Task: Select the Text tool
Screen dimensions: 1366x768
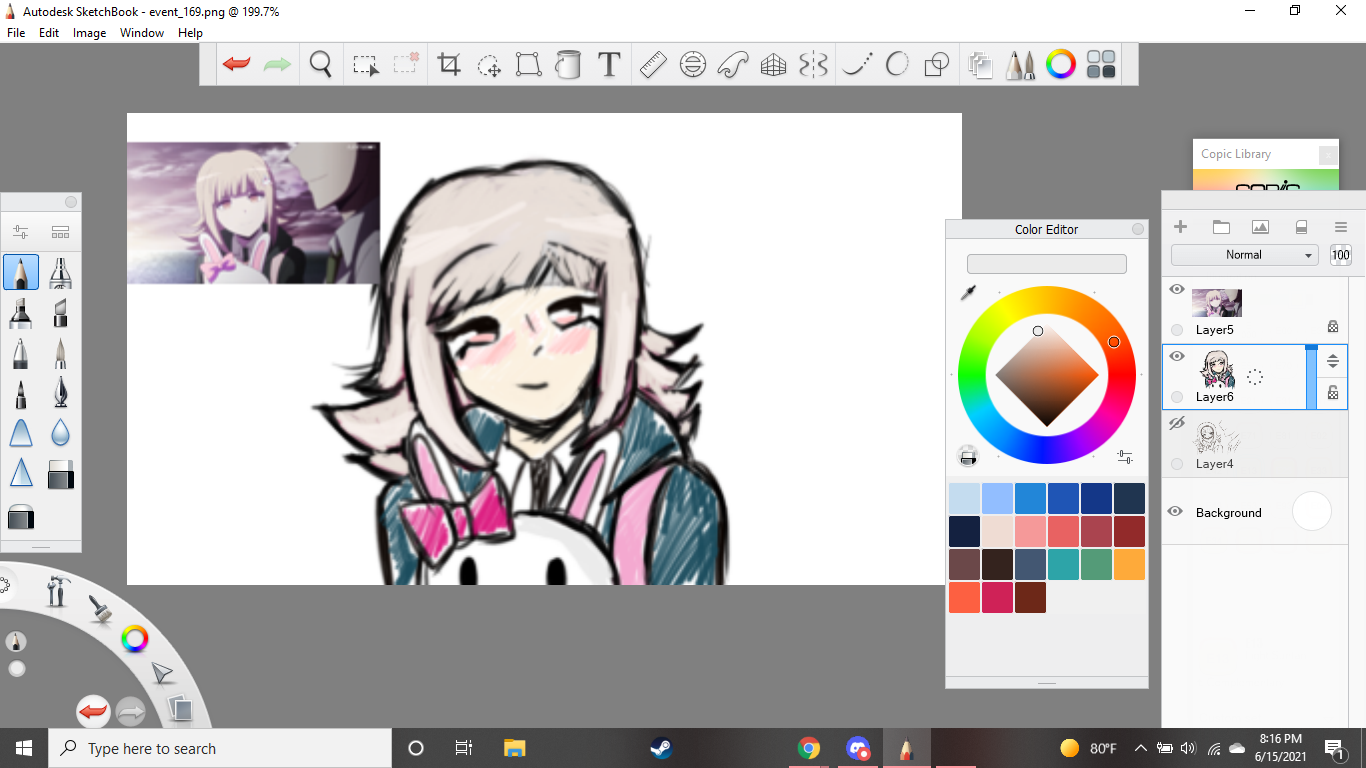Action: tap(609, 65)
